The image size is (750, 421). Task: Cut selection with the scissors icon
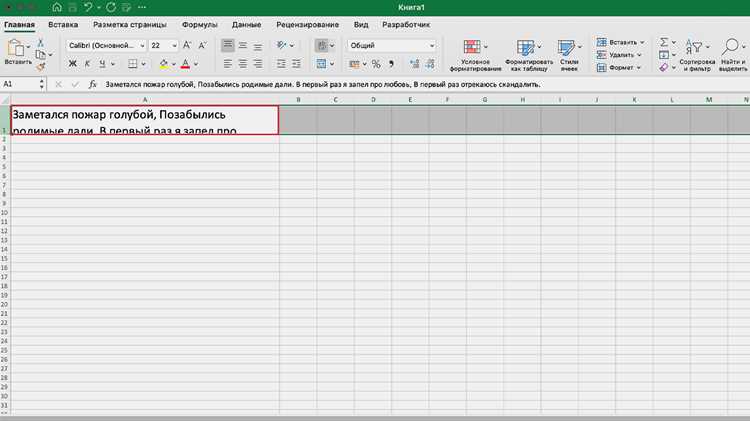point(41,43)
